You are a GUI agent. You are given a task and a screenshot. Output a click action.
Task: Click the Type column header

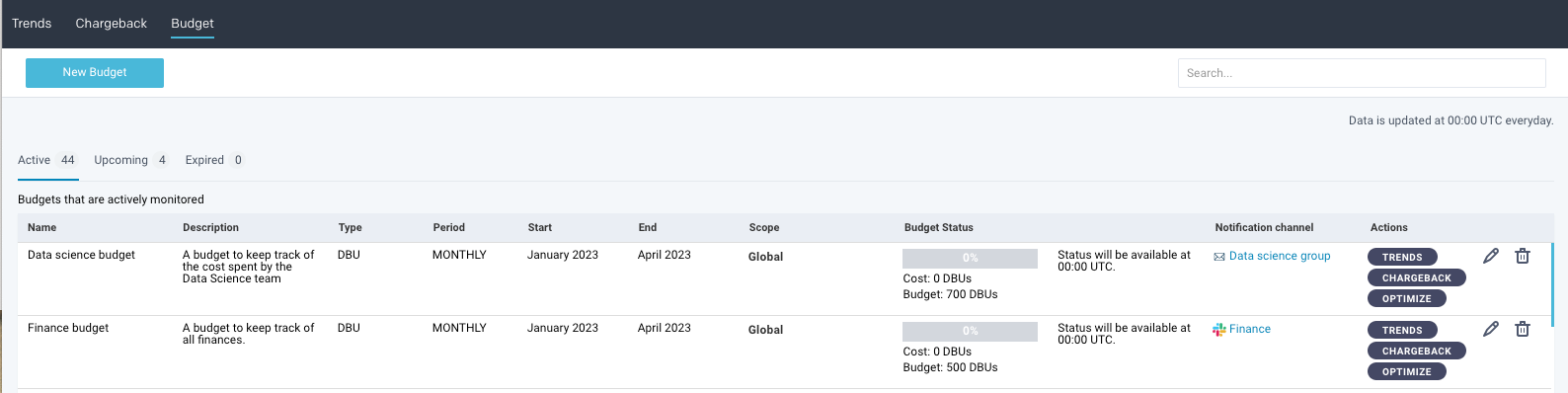click(x=350, y=227)
